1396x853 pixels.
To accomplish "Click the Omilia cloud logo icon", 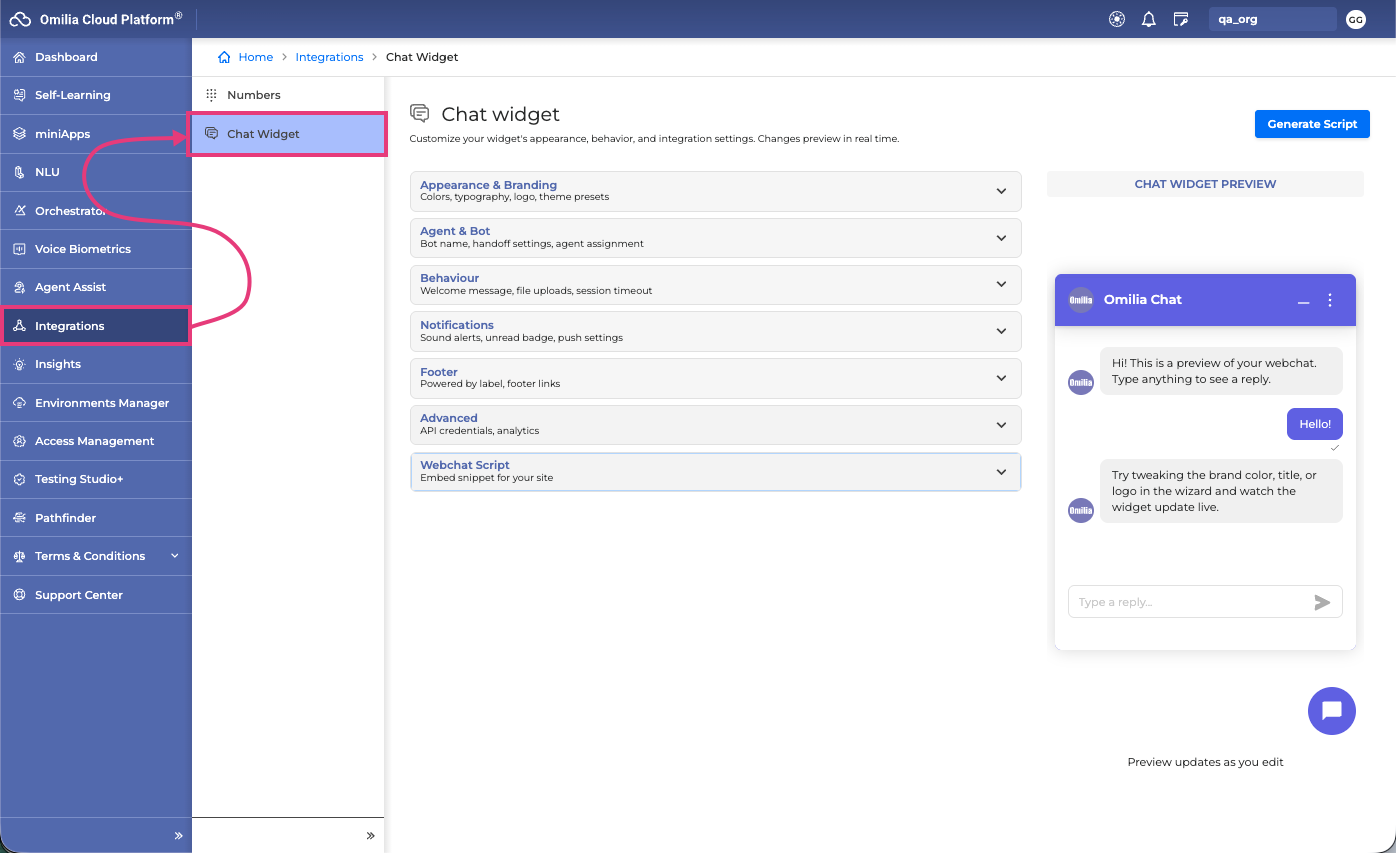I will (x=20, y=19).
